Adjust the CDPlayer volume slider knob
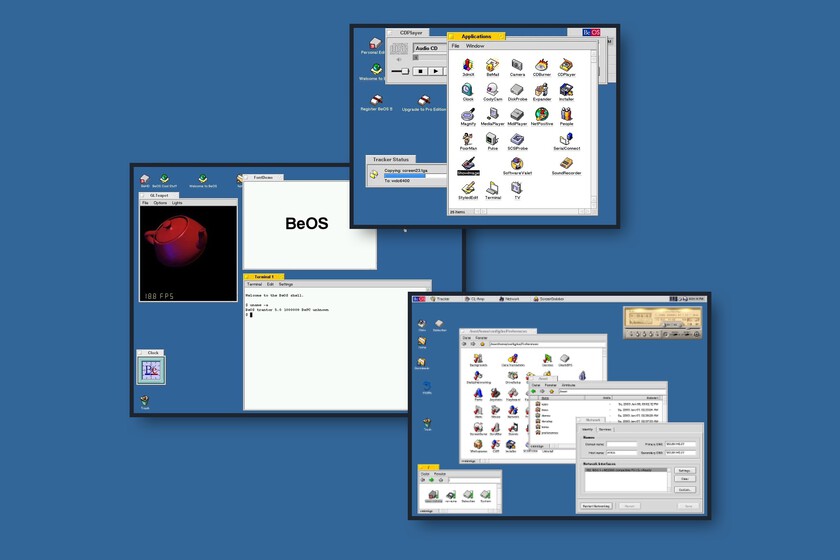The height and width of the screenshot is (560, 840). [406, 71]
